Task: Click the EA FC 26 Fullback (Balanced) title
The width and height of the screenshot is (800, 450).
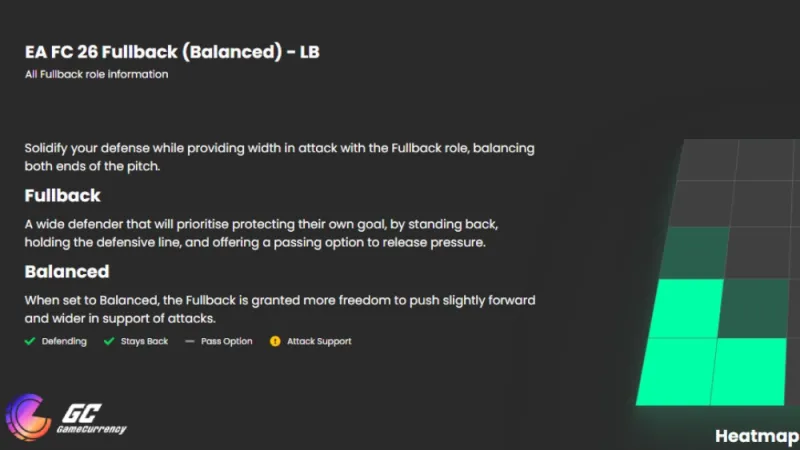Action: [172, 52]
